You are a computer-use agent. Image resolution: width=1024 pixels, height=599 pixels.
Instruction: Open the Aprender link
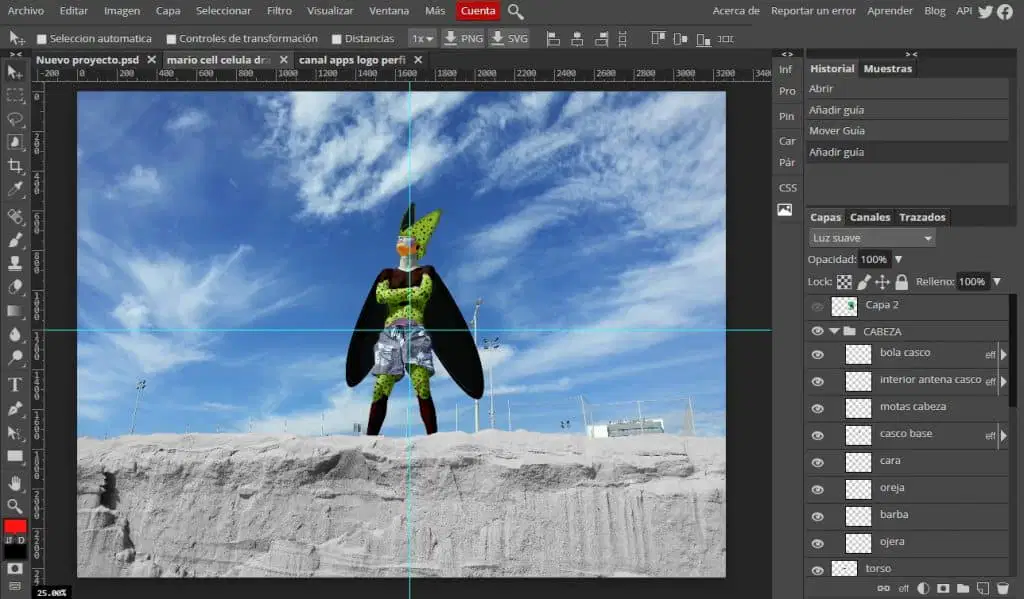tap(889, 11)
